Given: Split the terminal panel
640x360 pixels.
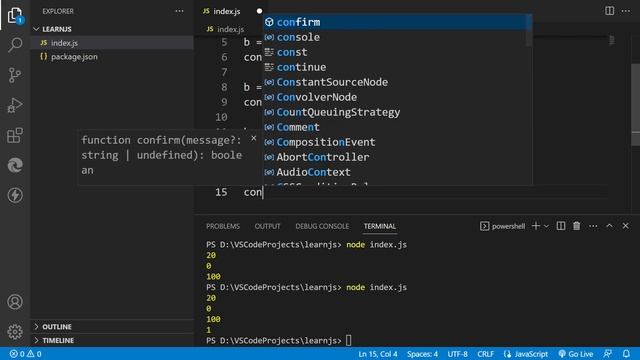Looking at the screenshot, I should [561, 226].
